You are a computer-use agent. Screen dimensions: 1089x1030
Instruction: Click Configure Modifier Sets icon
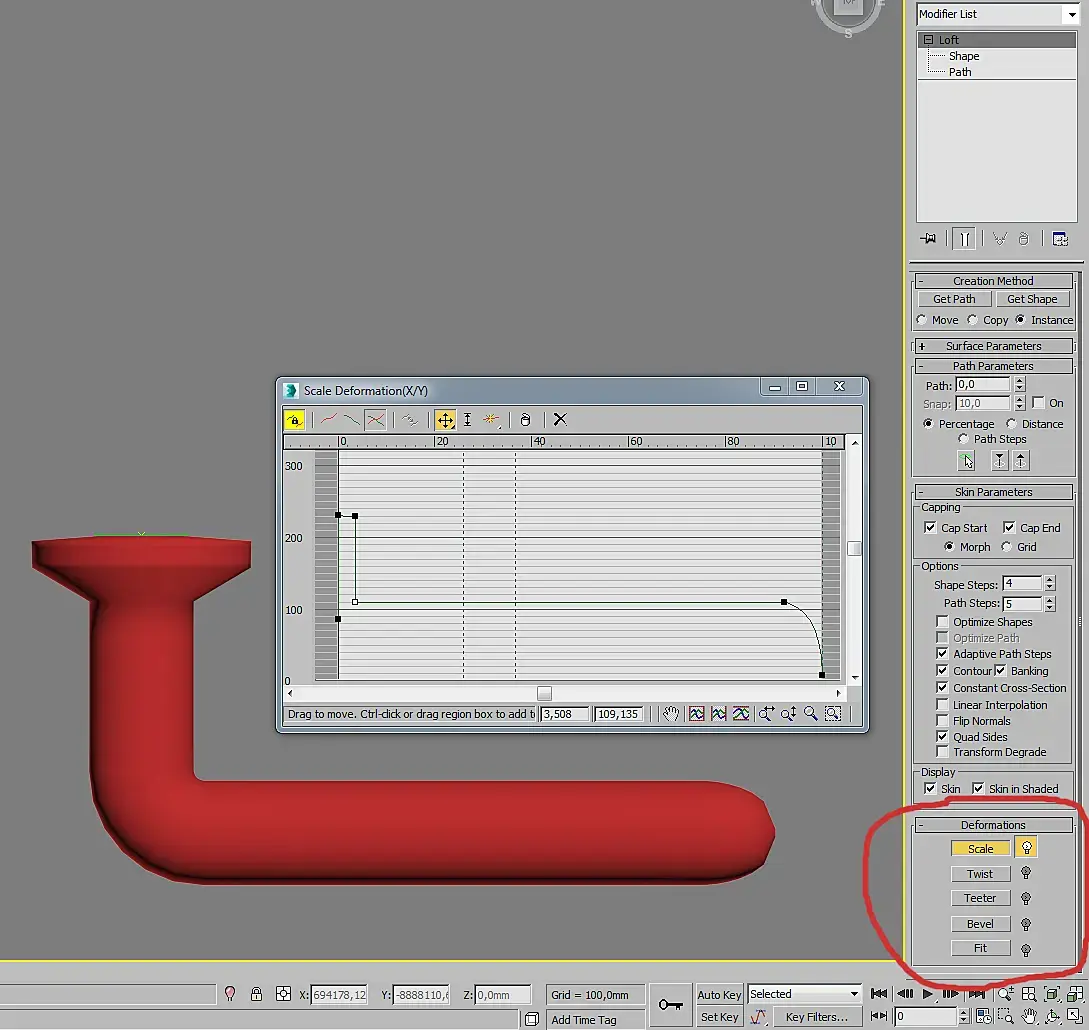(x=1060, y=239)
